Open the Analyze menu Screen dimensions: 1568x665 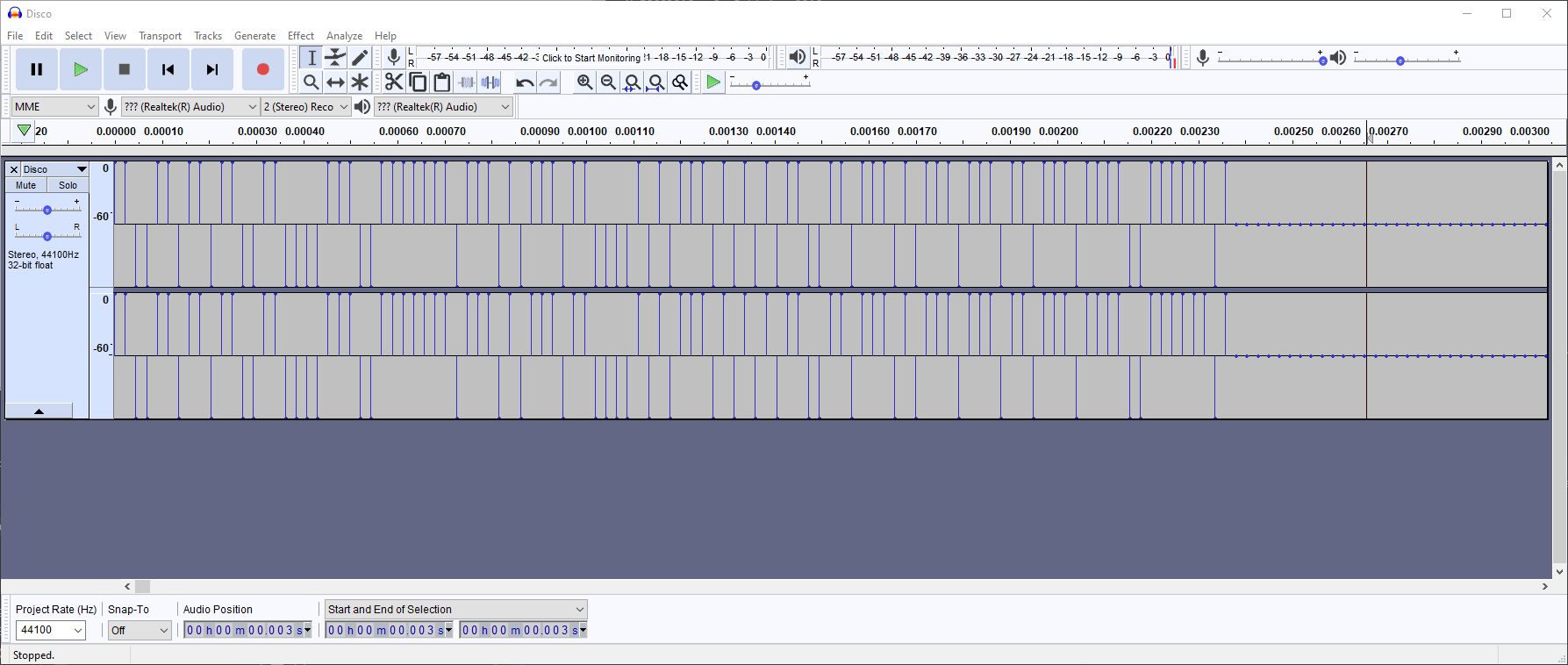click(x=344, y=36)
